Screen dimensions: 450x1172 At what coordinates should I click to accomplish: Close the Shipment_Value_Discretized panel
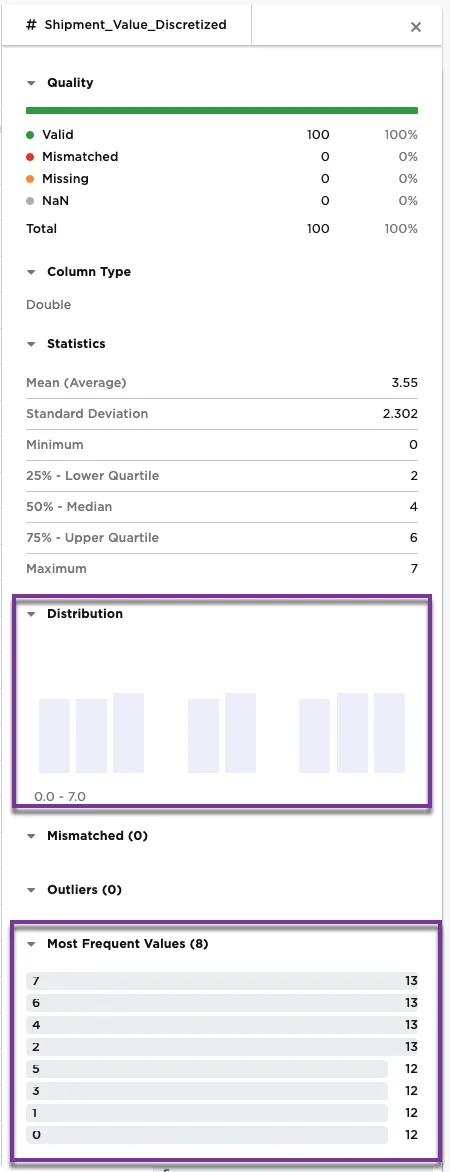(416, 27)
